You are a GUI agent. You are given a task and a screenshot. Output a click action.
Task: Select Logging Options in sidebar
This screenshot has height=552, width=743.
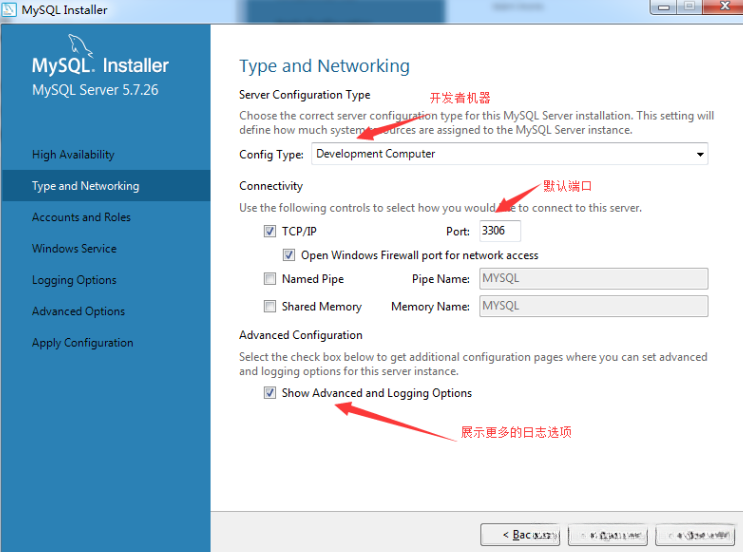74,280
